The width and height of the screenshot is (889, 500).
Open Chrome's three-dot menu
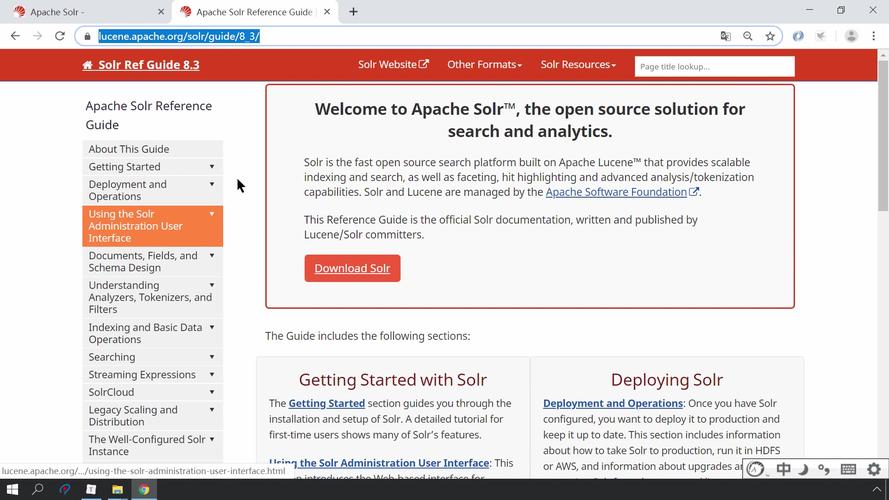tap(874, 36)
